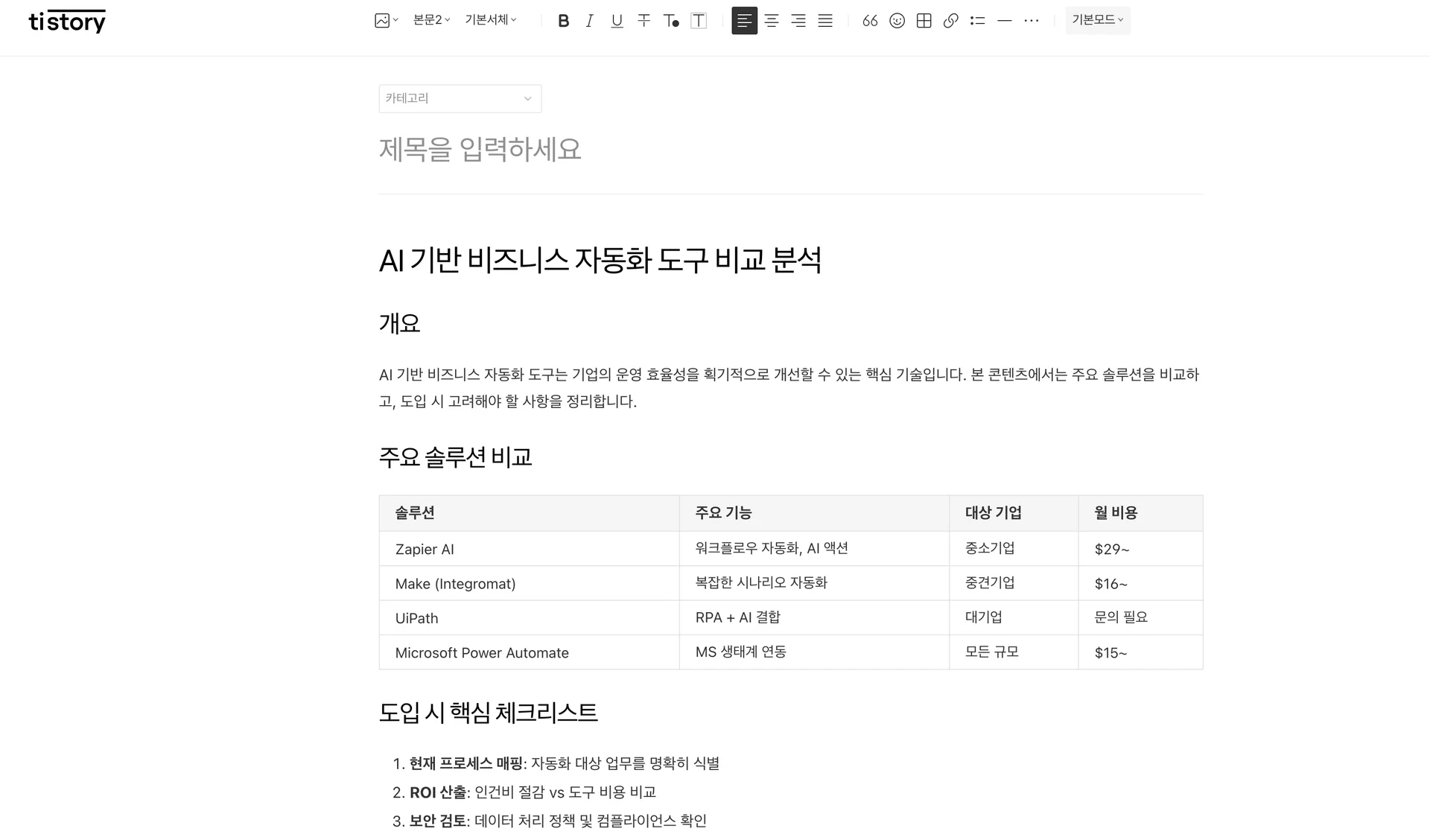Center align the text
The height and width of the screenshot is (840, 1430).
tap(772, 21)
